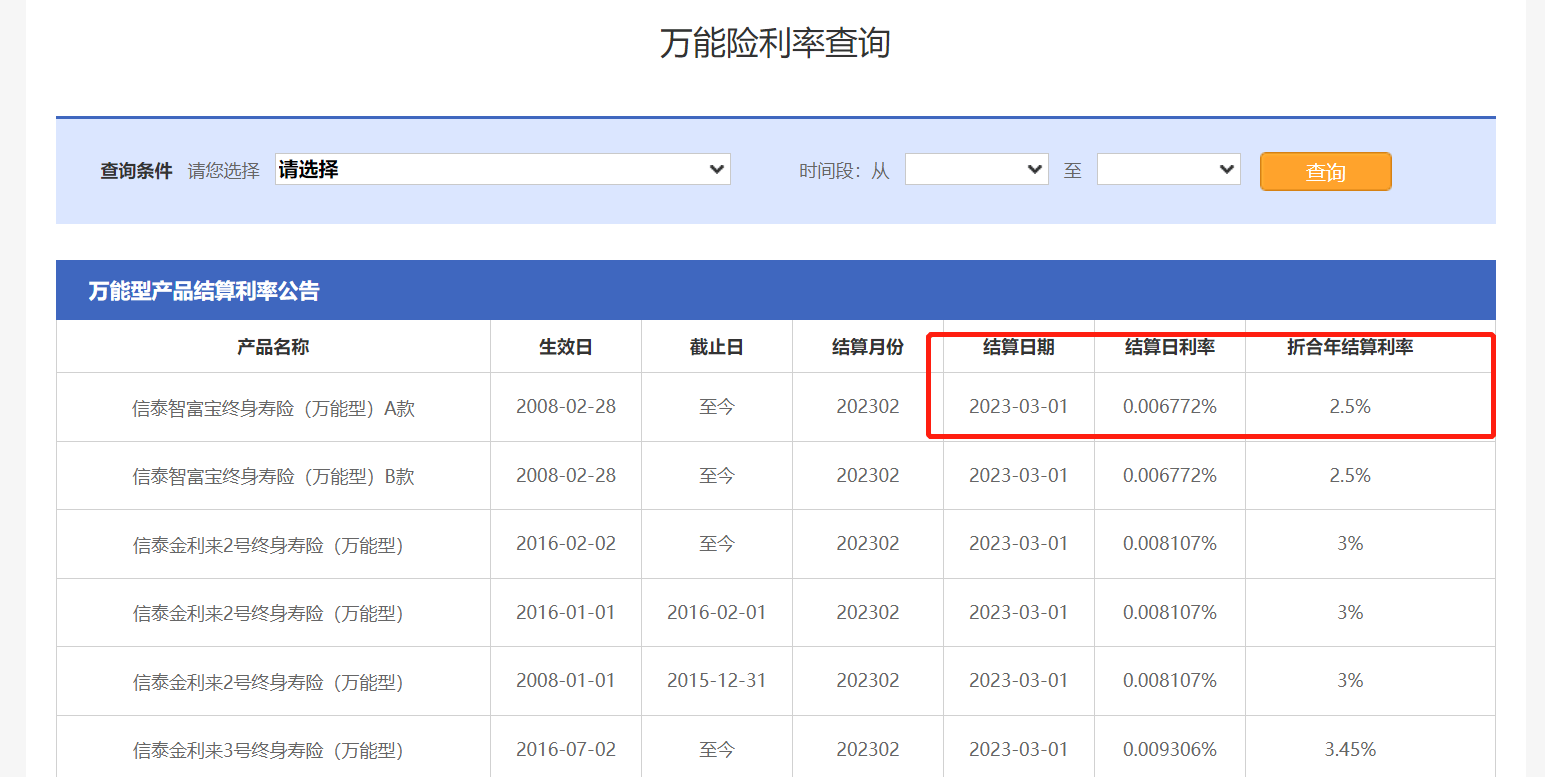Screen dimensions: 1545x777
Task: Click 2016-02-02 effective date cell
Action: (566, 544)
